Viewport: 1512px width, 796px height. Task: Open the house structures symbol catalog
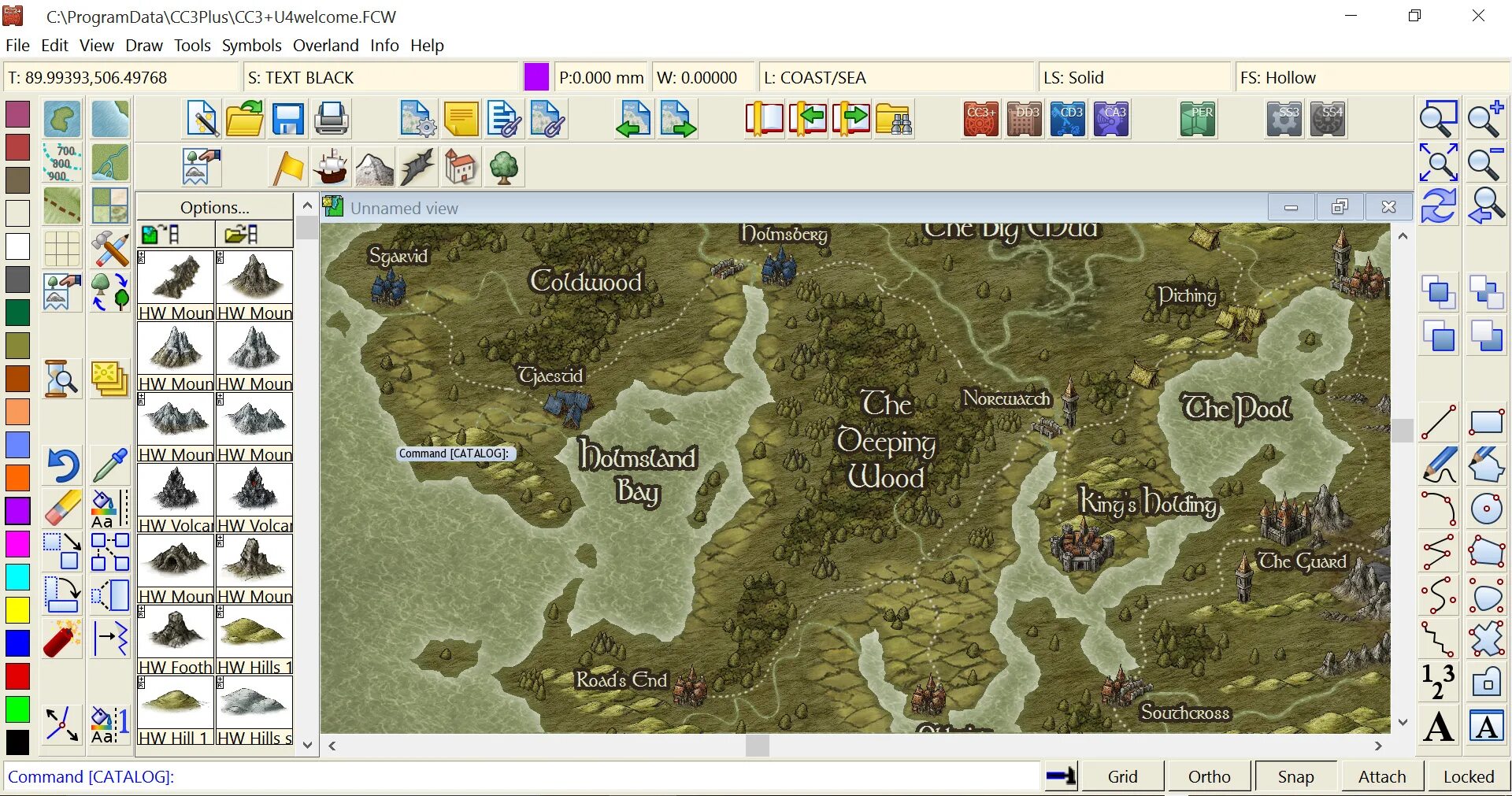[461, 167]
